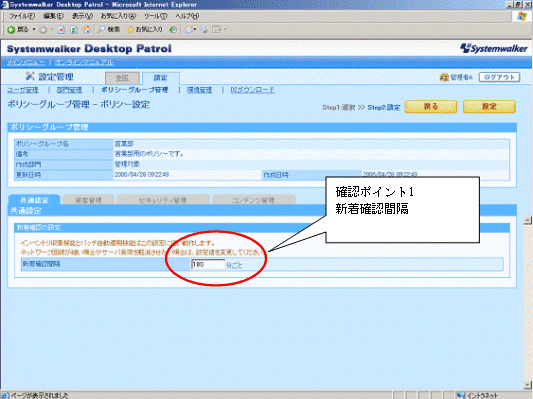Click the page scrollbar down arrow

click(527, 385)
